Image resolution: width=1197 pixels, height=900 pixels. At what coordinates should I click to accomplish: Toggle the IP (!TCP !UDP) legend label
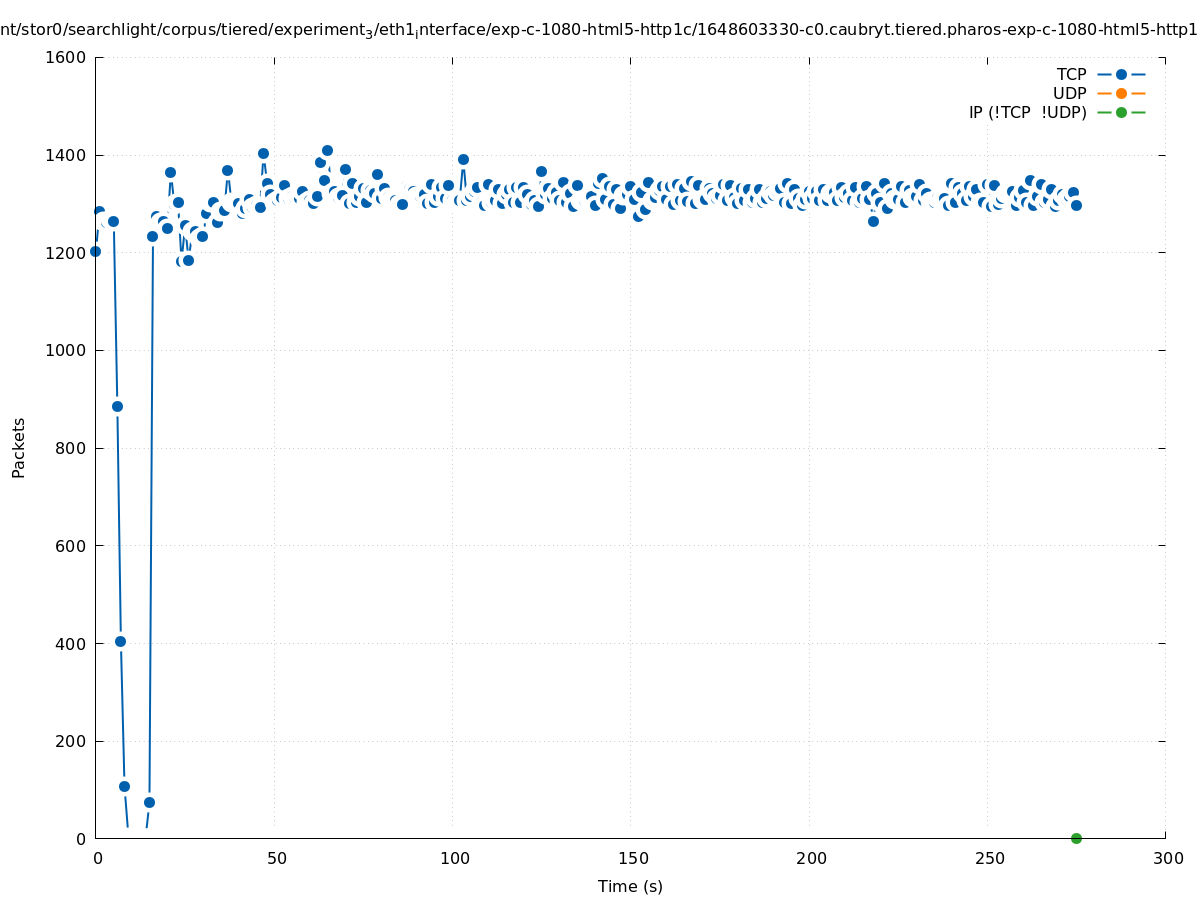1027,112
